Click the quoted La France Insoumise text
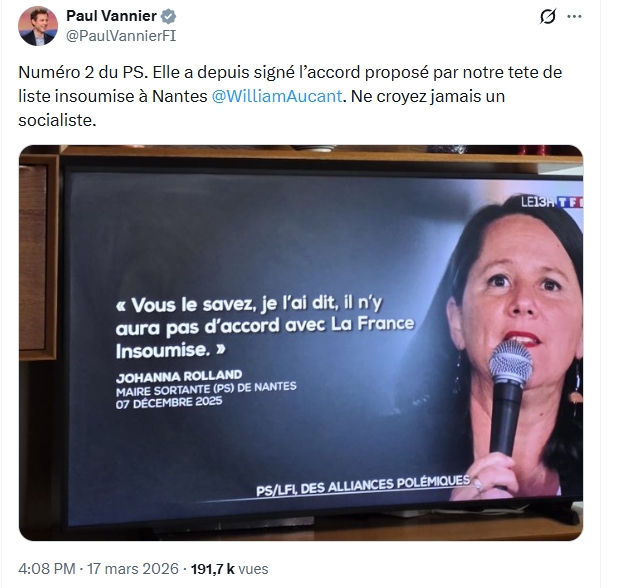Viewport: 617px width, 588px height. pos(265,327)
